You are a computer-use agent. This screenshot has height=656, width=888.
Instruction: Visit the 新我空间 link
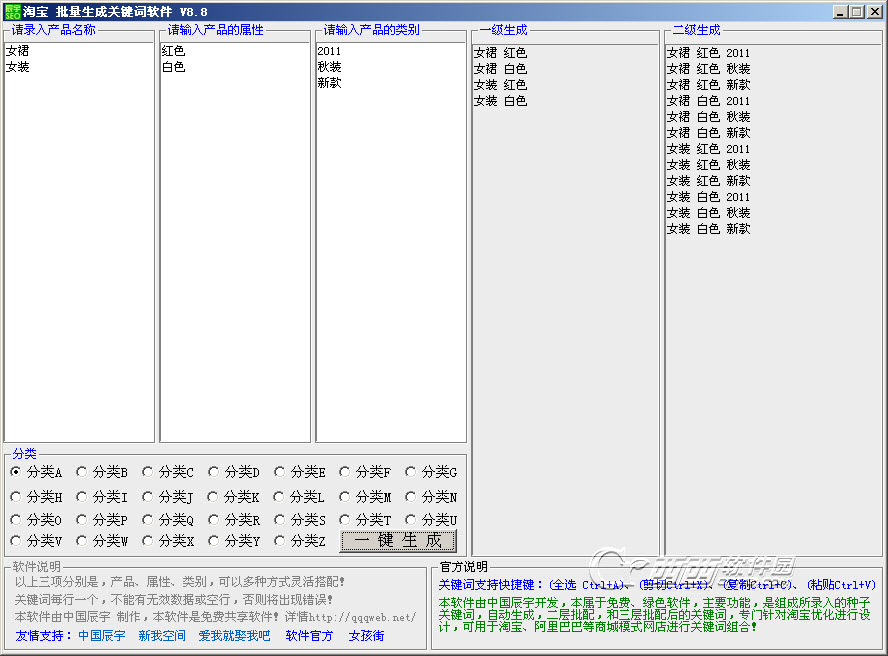pos(162,636)
